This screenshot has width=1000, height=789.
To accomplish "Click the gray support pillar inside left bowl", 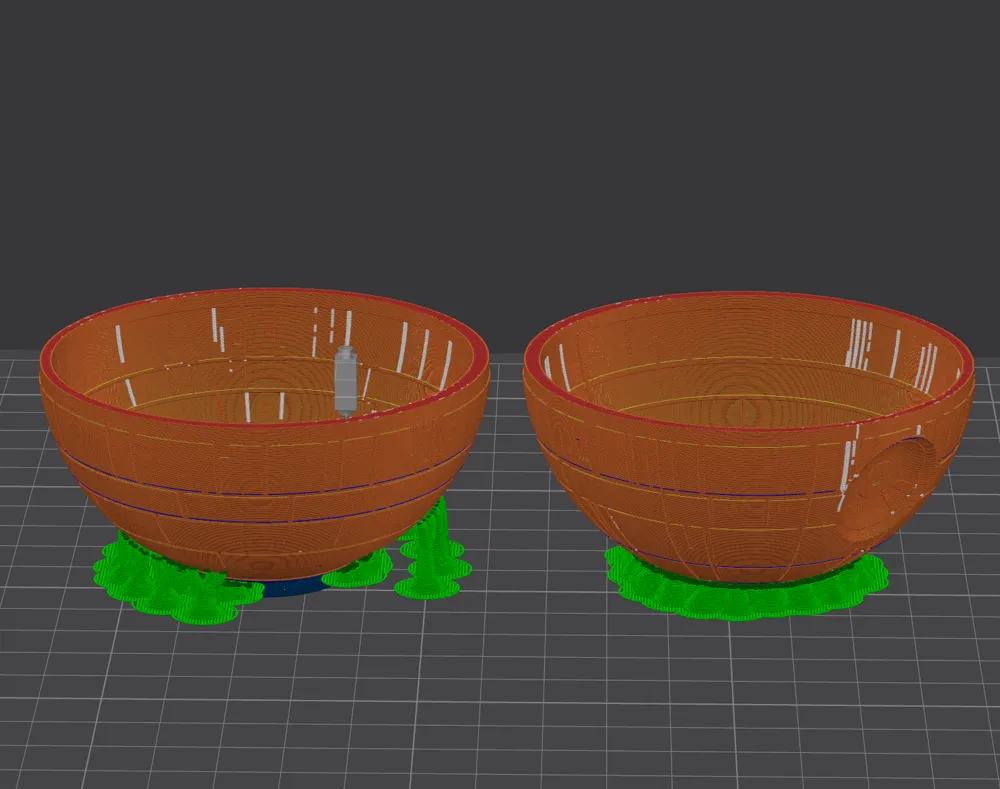I will tap(346, 380).
